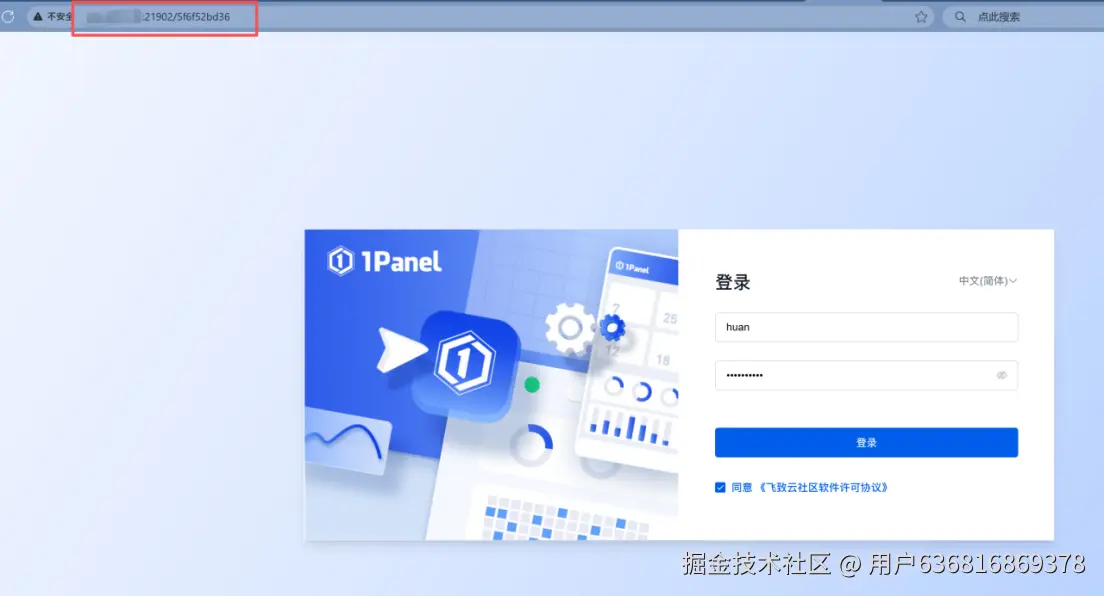The height and width of the screenshot is (596, 1104).
Task: Click the blue 登录 button
Action: click(x=866, y=442)
